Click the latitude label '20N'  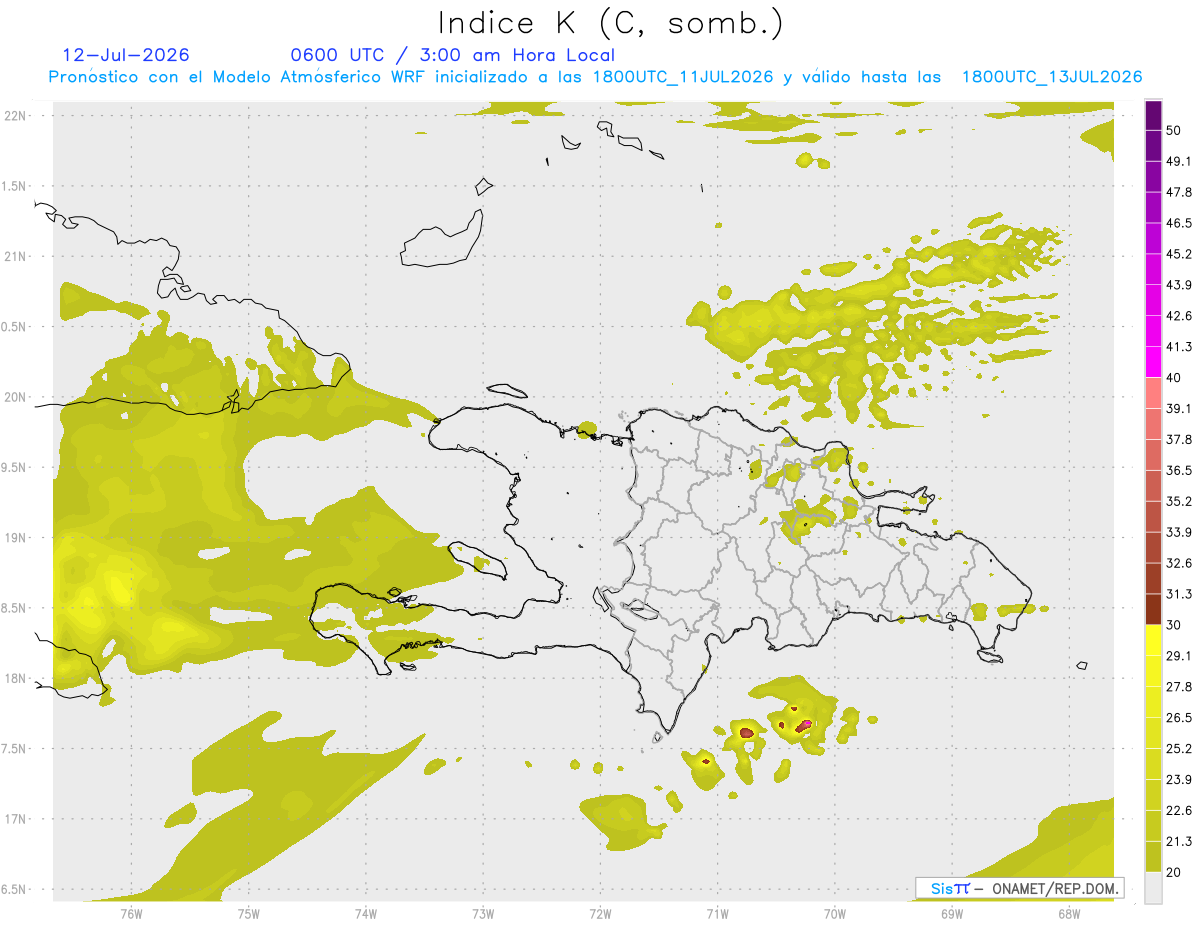tap(16, 398)
